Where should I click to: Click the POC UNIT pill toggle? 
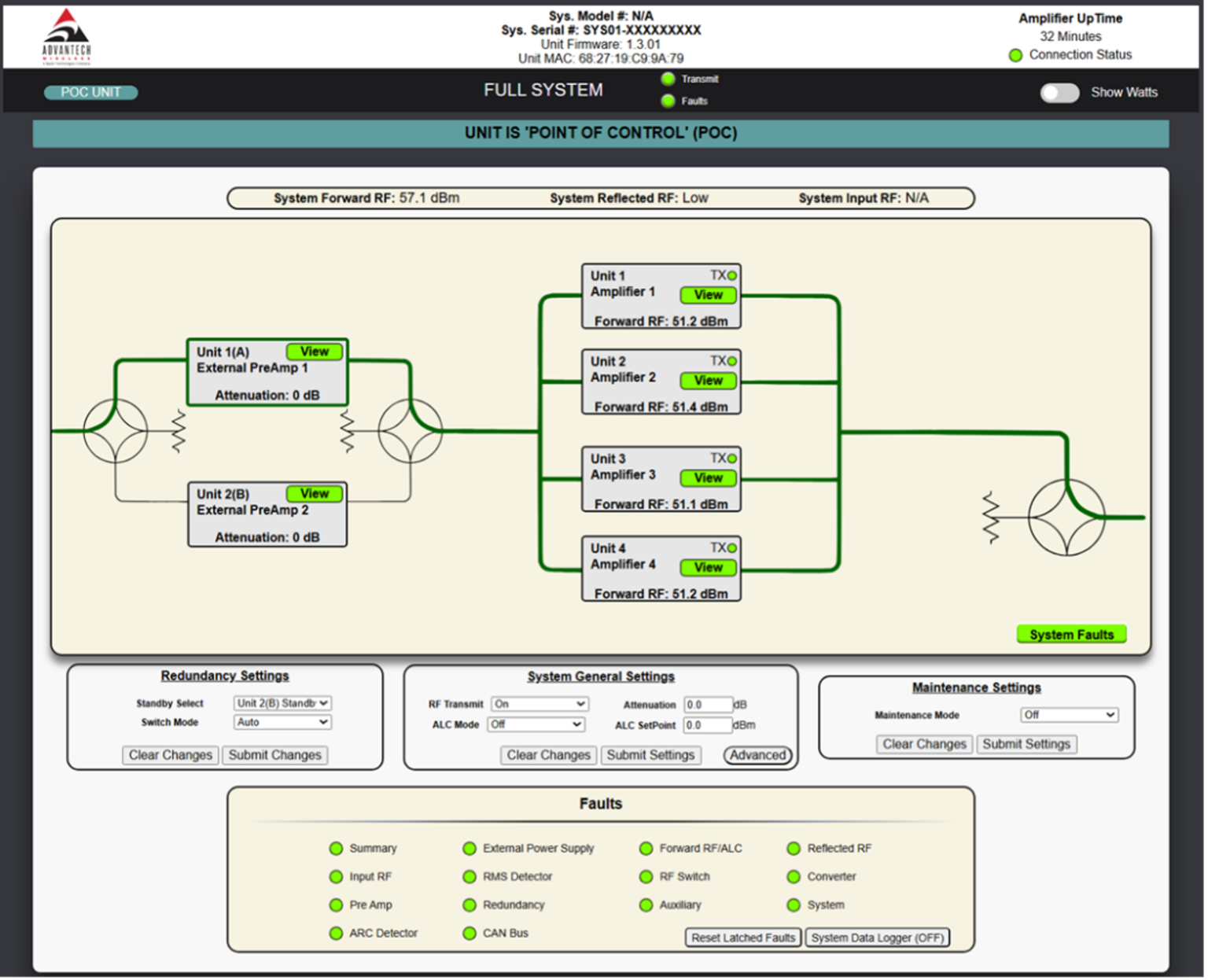click(90, 93)
